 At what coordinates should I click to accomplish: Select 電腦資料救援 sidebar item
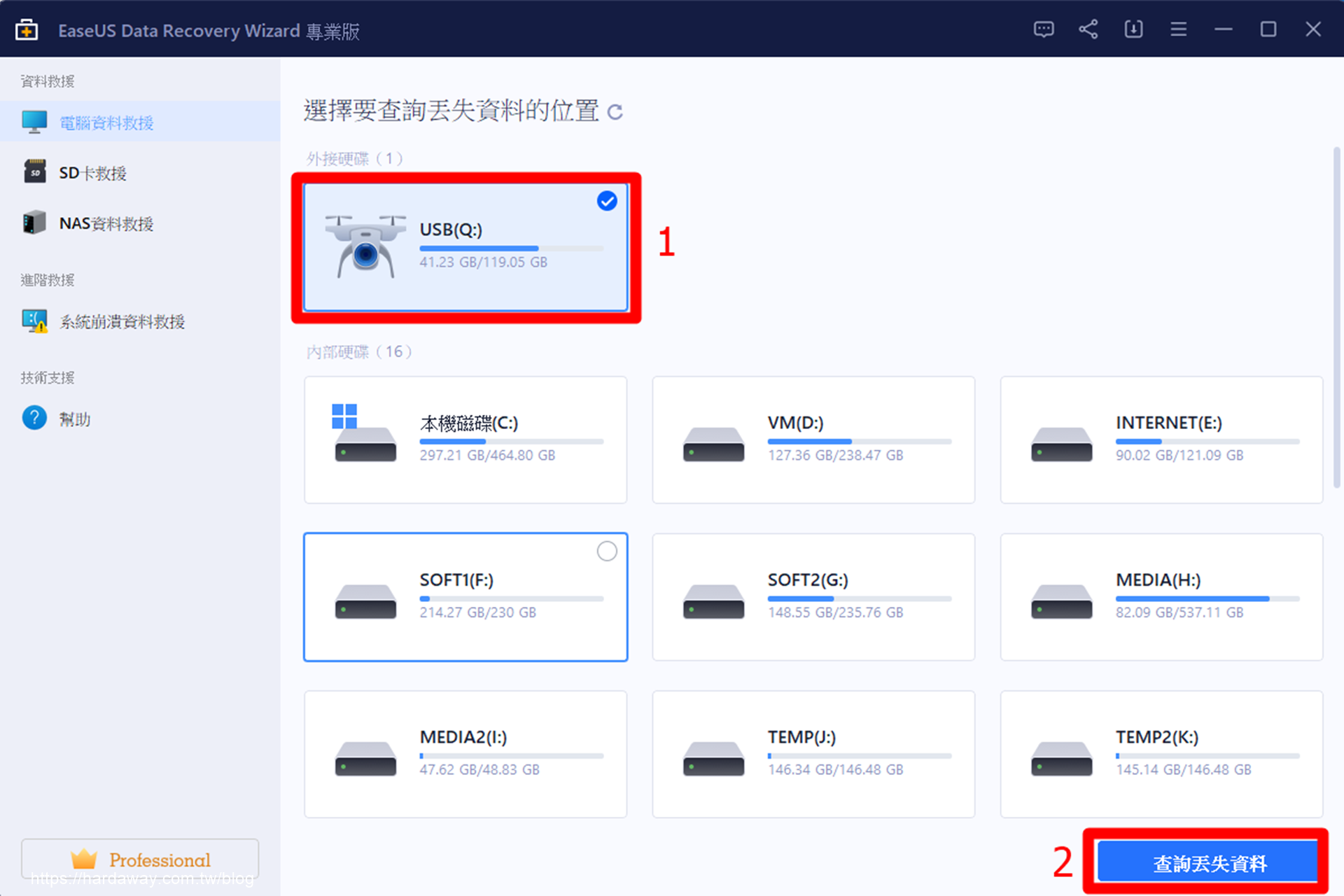pyautogui.click(x=140, y=122)
